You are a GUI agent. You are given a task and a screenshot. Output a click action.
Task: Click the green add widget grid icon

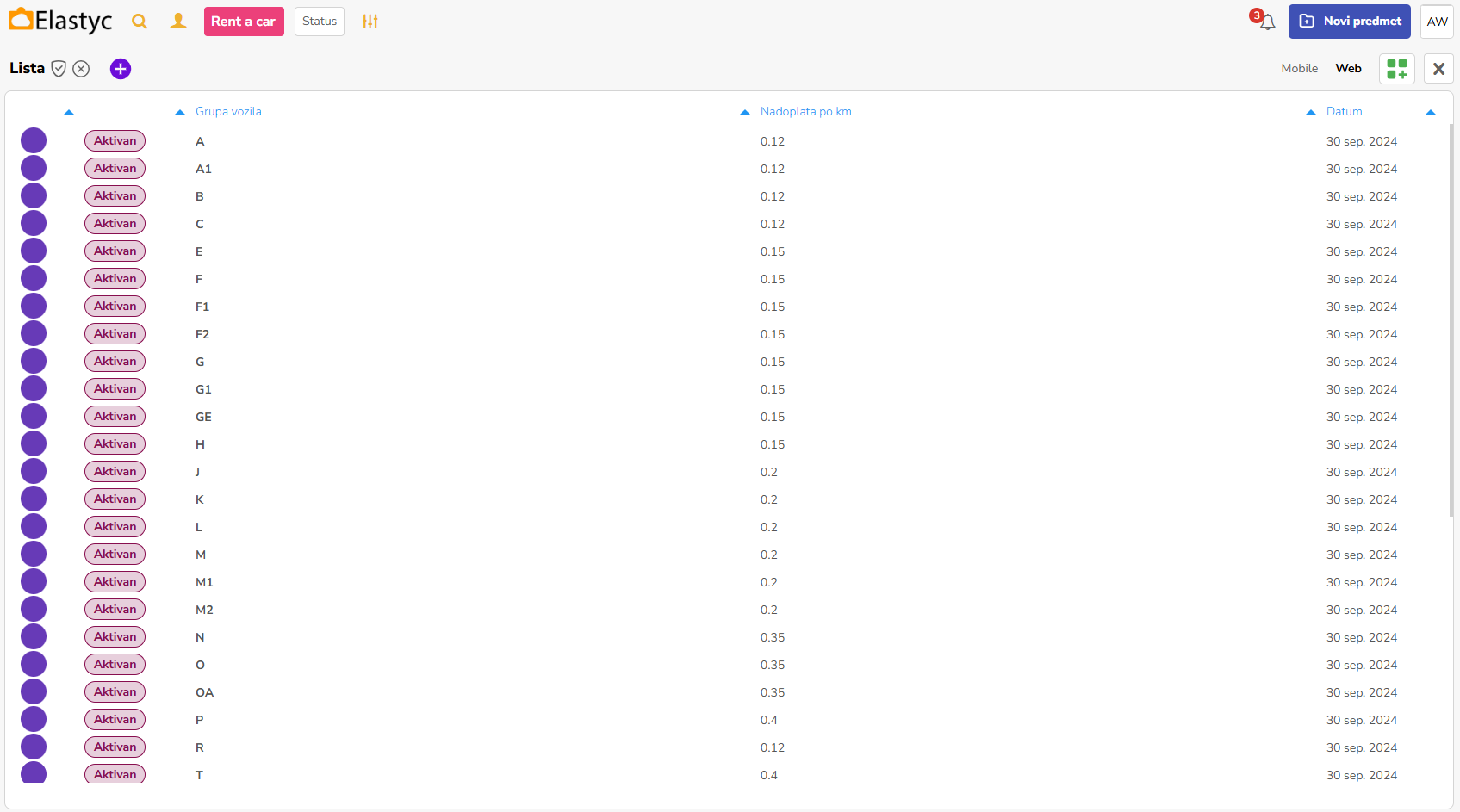1396,69
